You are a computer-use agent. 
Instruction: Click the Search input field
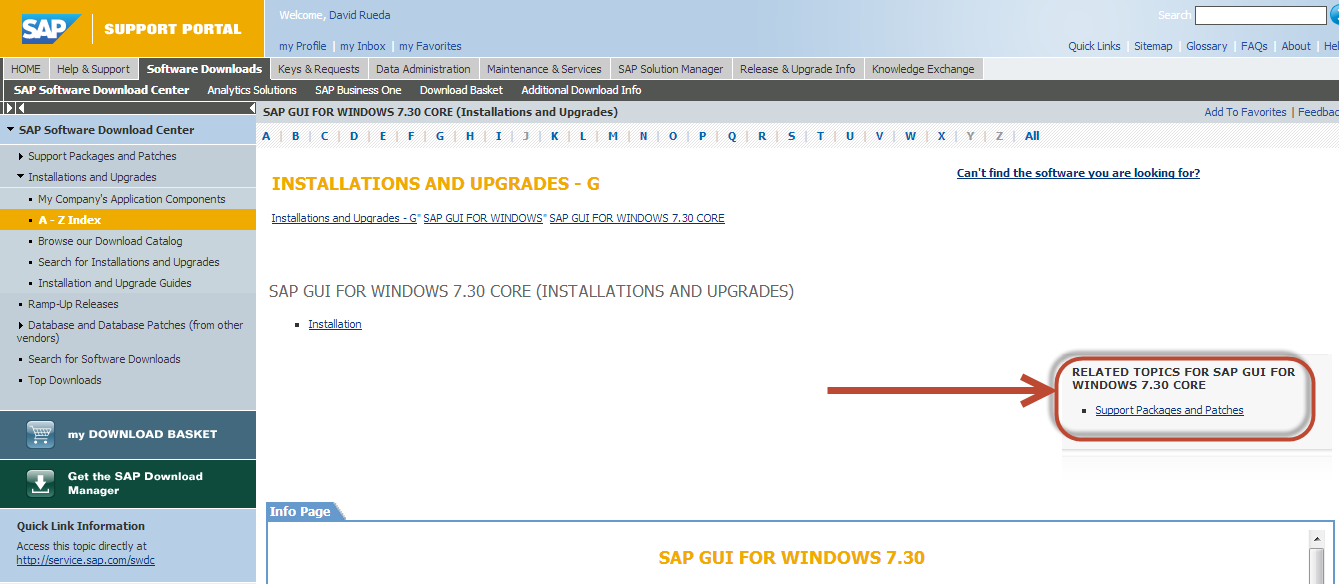coord(1260,15)
